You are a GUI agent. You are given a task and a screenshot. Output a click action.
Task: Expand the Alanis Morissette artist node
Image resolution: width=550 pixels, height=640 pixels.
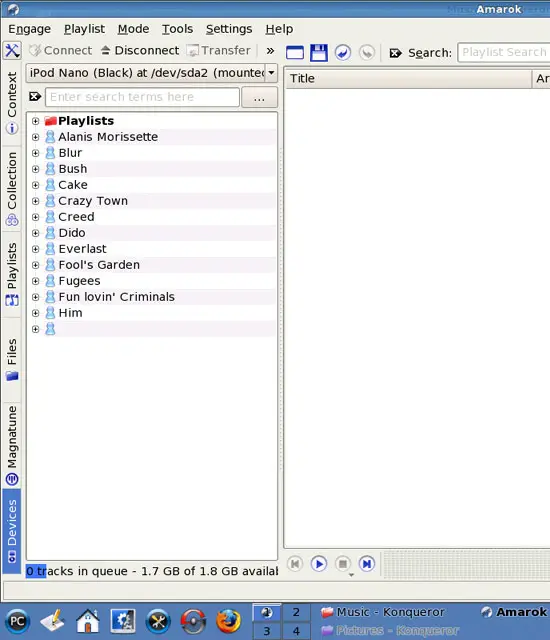(35, 137)
